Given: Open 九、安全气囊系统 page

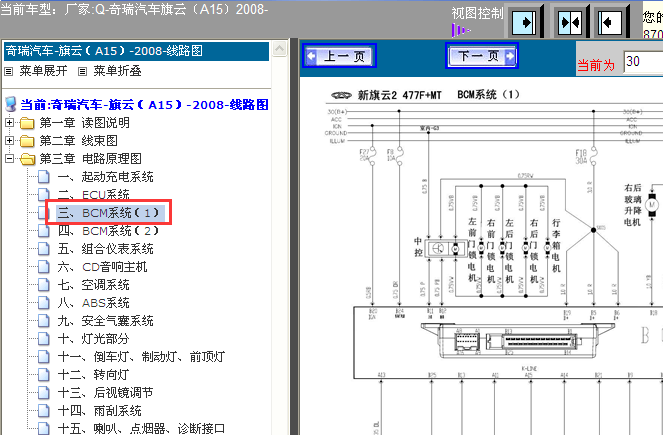Looking at the screenshot, I should [x=106, y=321].
